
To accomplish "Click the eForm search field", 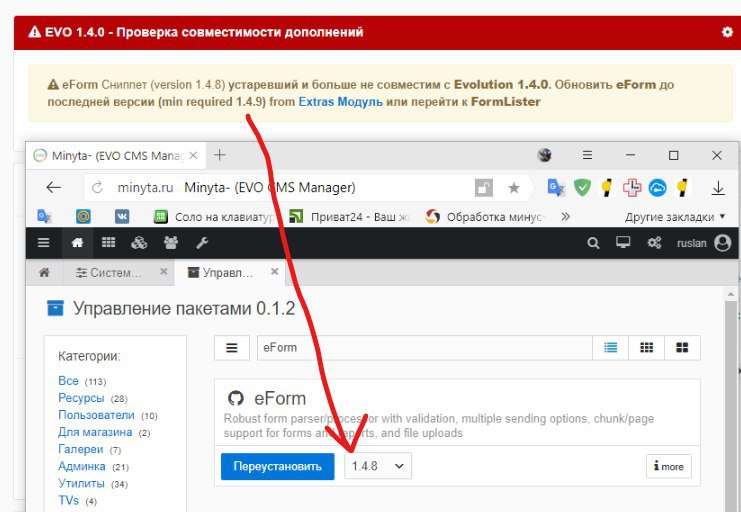I will 424,347.
